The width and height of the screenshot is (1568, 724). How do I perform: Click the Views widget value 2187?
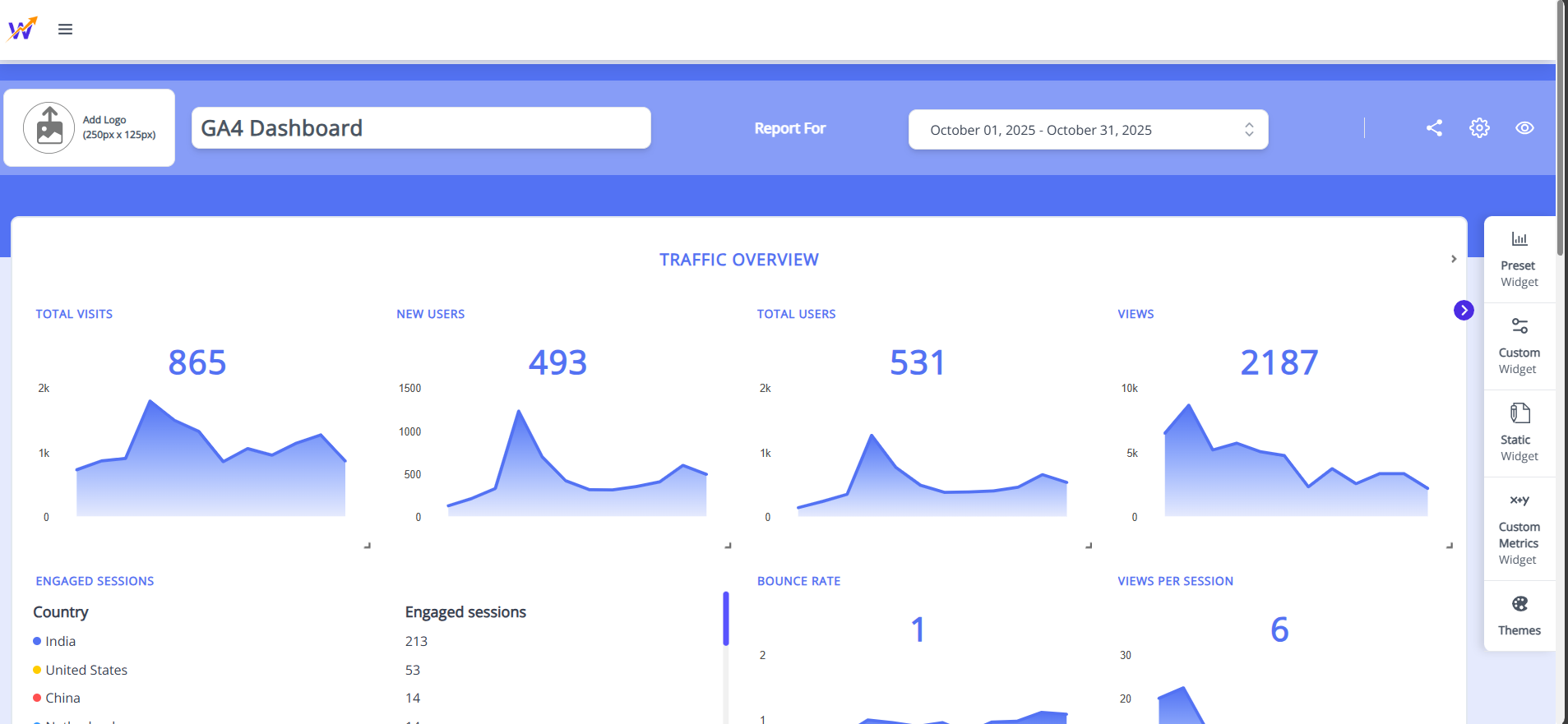pyautogui.click(x=1279, y=362)
